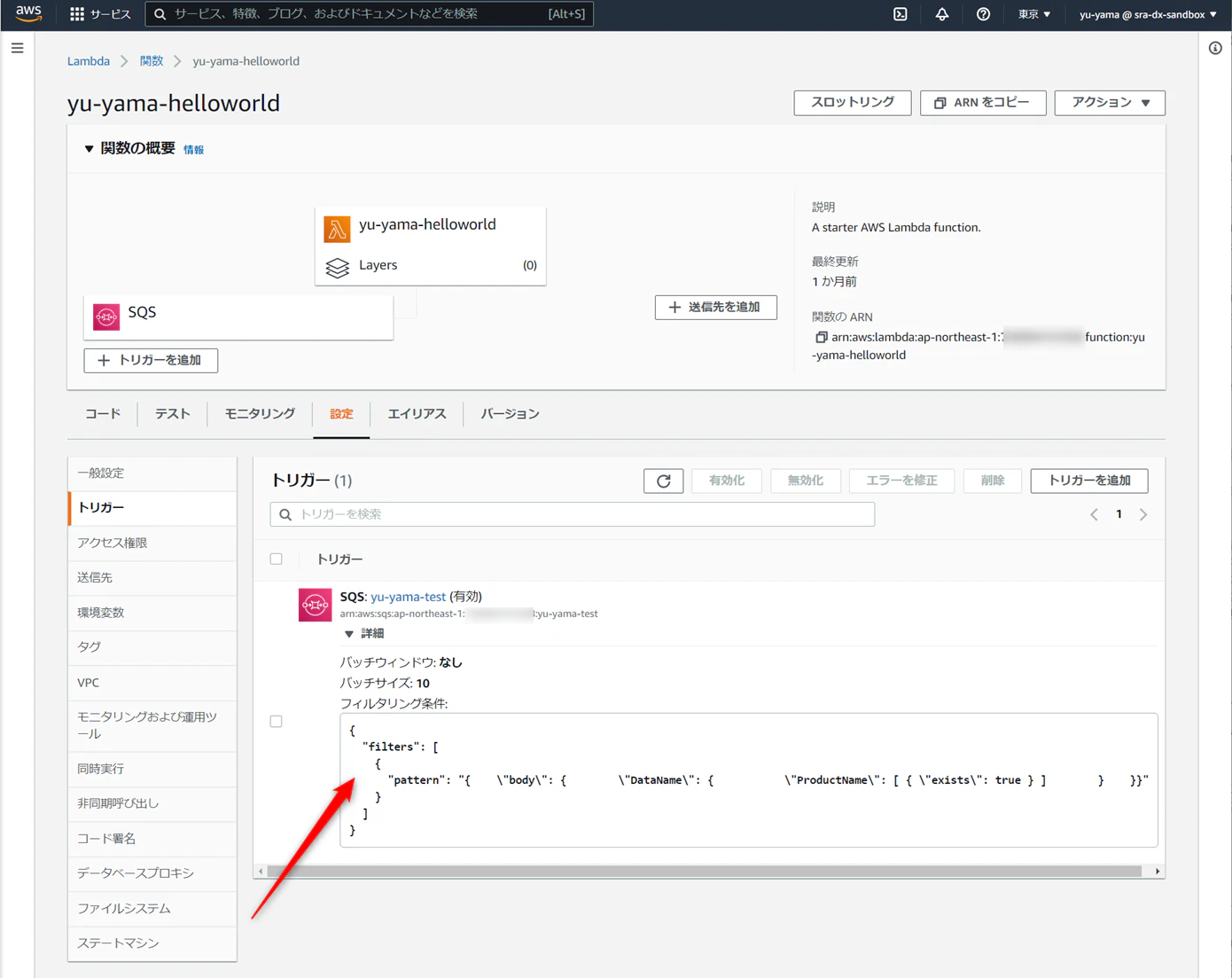Switch to the Versions tab
The image size is (1232, 978).
pos(510,414)
